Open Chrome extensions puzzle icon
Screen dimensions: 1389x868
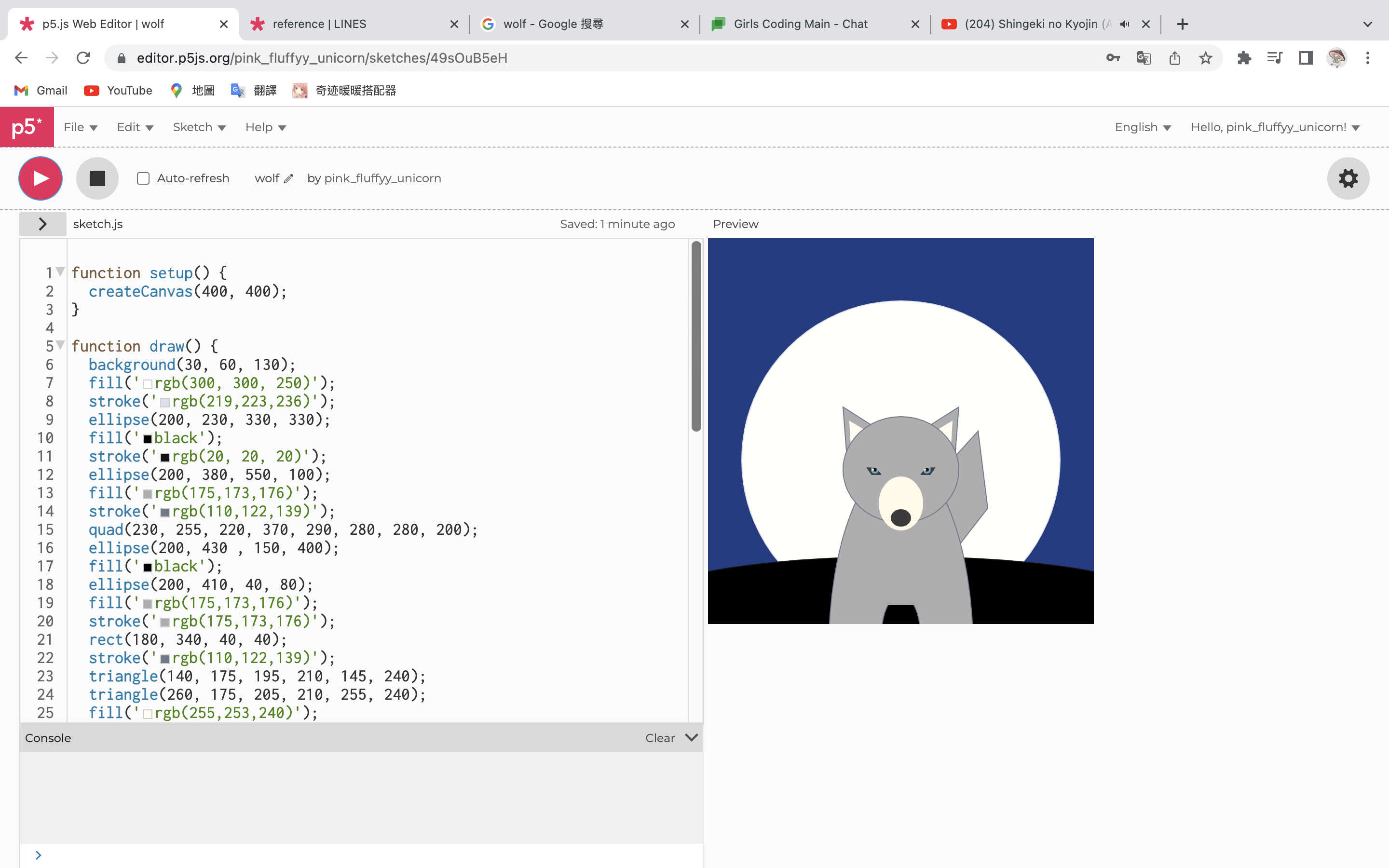point(1244,58)
